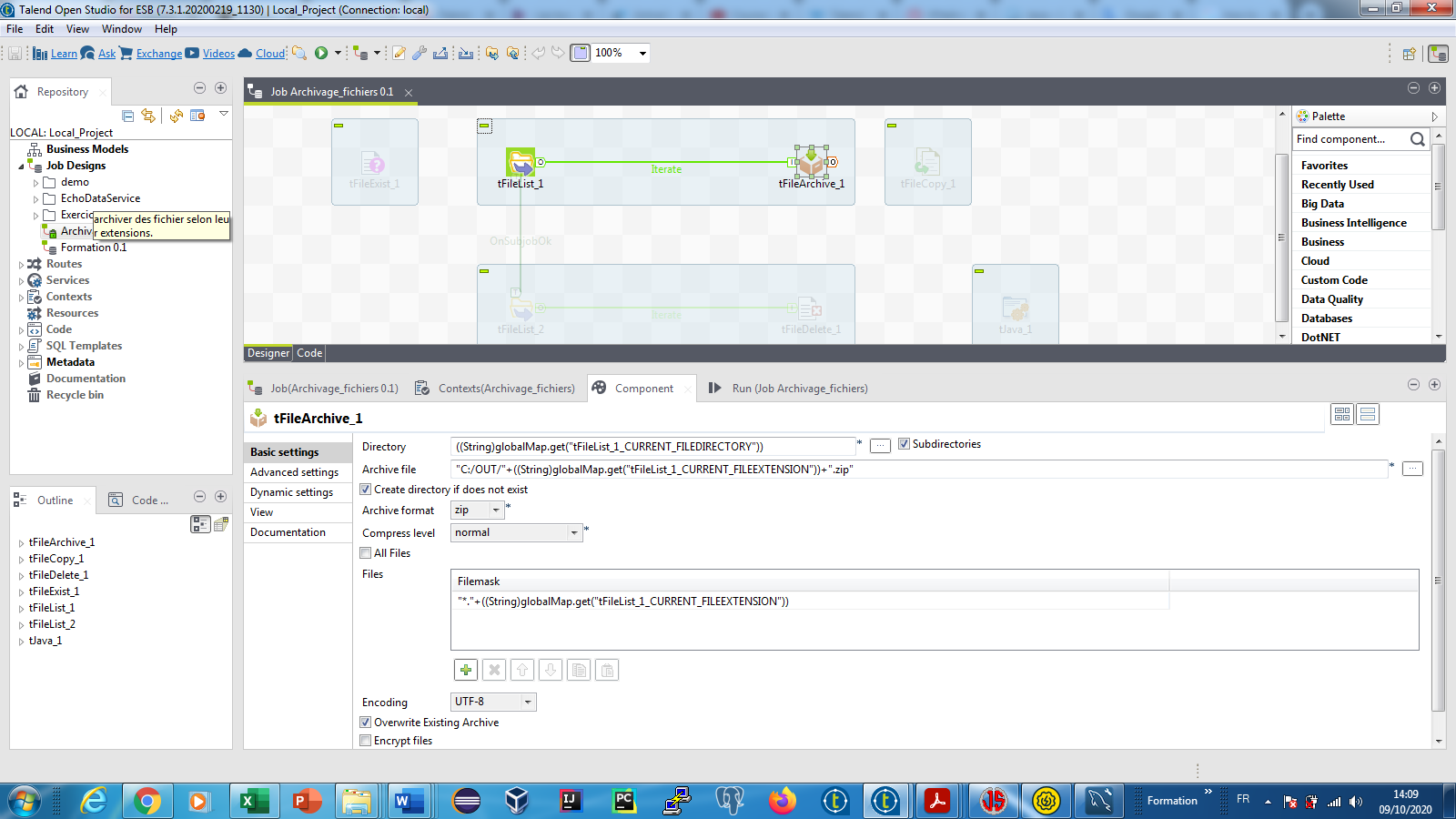Open Chrome from the taskbar
The image size is (1456, 819).
point(147,801)
